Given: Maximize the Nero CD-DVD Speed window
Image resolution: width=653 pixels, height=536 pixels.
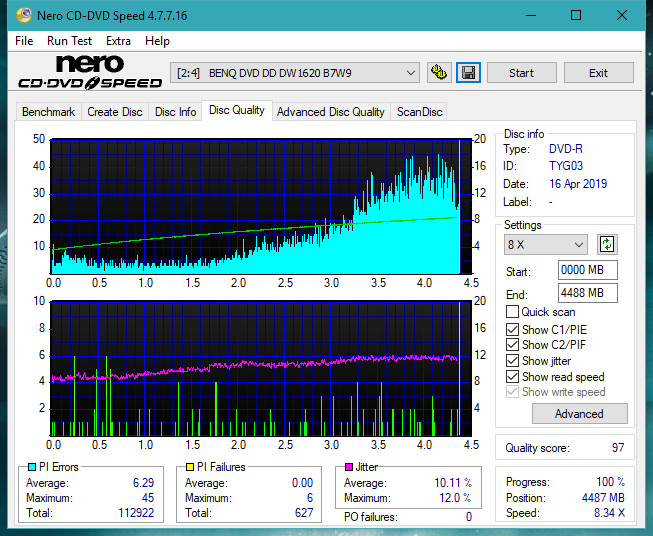Looking at the screenshot, I should coord(576,15).
